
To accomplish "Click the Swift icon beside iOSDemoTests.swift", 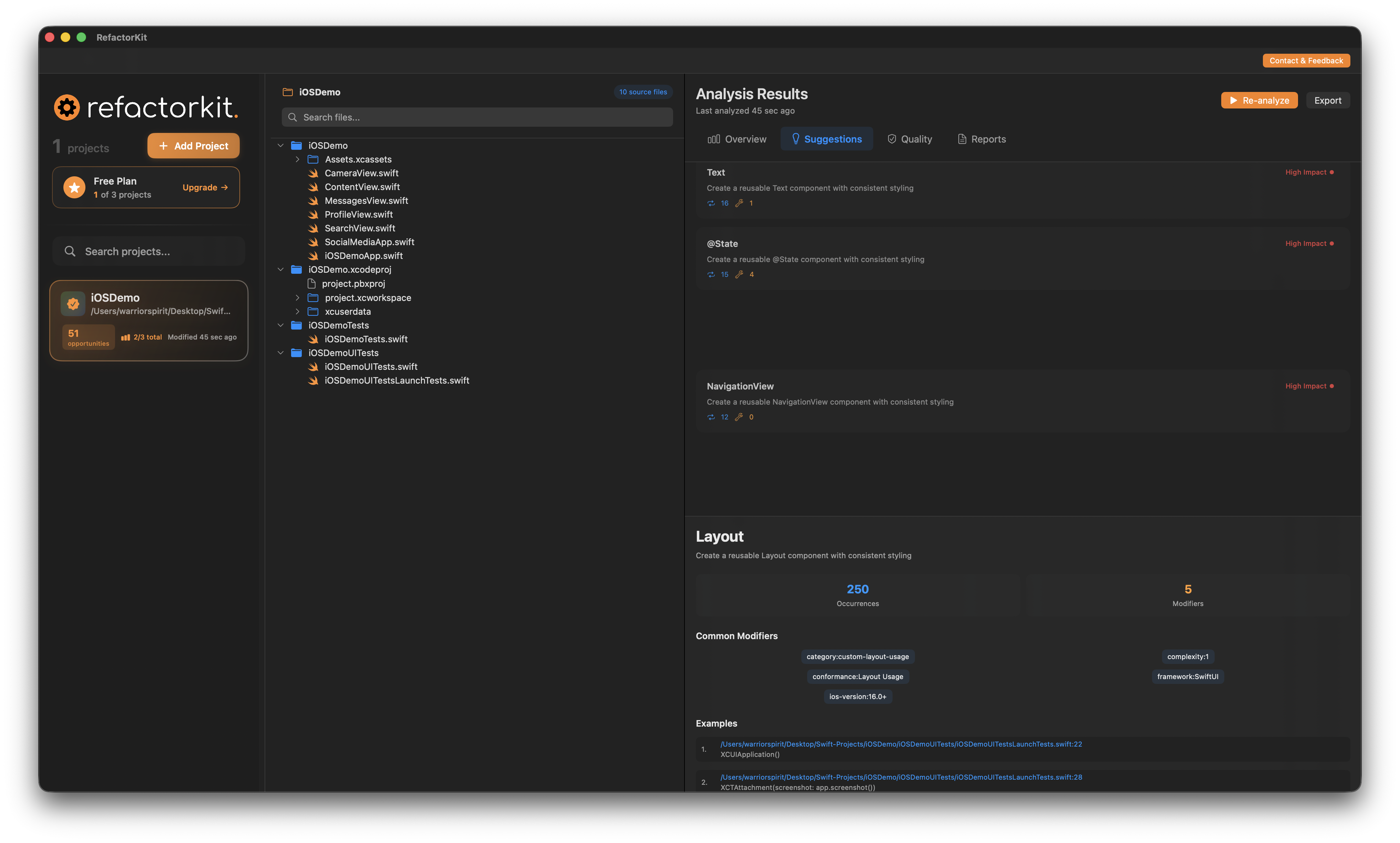I will pyautogui.click(x=313, y=339).
